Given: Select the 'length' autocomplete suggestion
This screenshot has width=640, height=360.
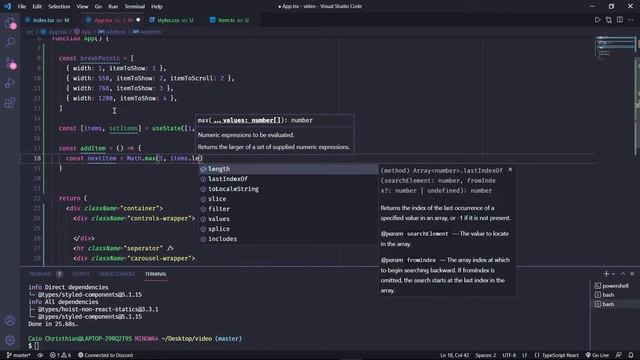Looking at the screenshot, I should (288, 169).
